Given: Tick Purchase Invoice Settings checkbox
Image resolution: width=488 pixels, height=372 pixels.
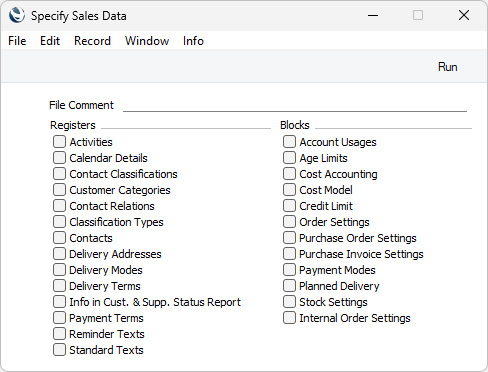Looking at the screenshot, I should (x=289, y=254).
